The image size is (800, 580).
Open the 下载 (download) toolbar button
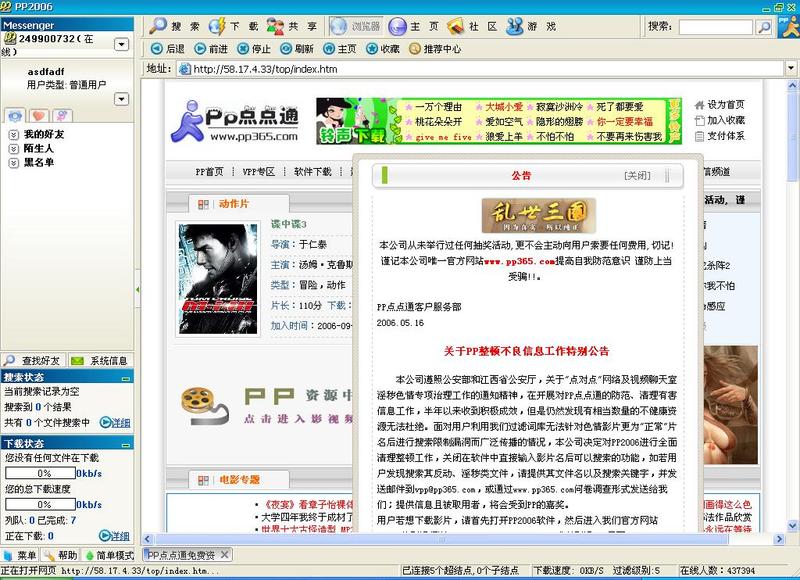click(x=234, y=26)
